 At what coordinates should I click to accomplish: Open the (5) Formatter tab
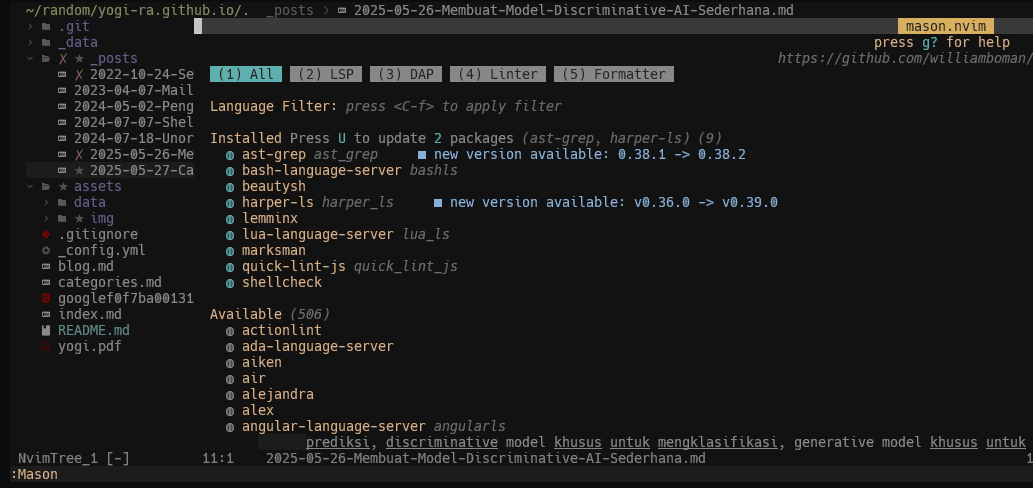(x=614, y=74)
